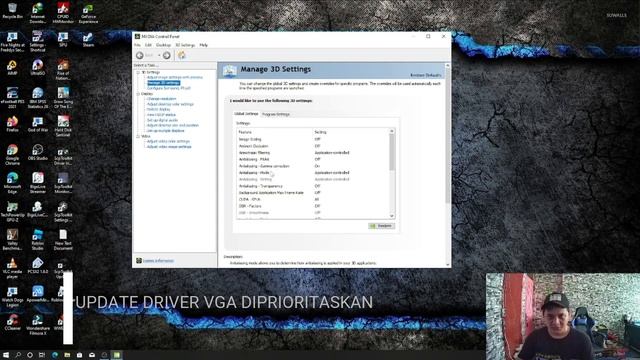Click the settings list scrollbar thumb

click(392, 152)
